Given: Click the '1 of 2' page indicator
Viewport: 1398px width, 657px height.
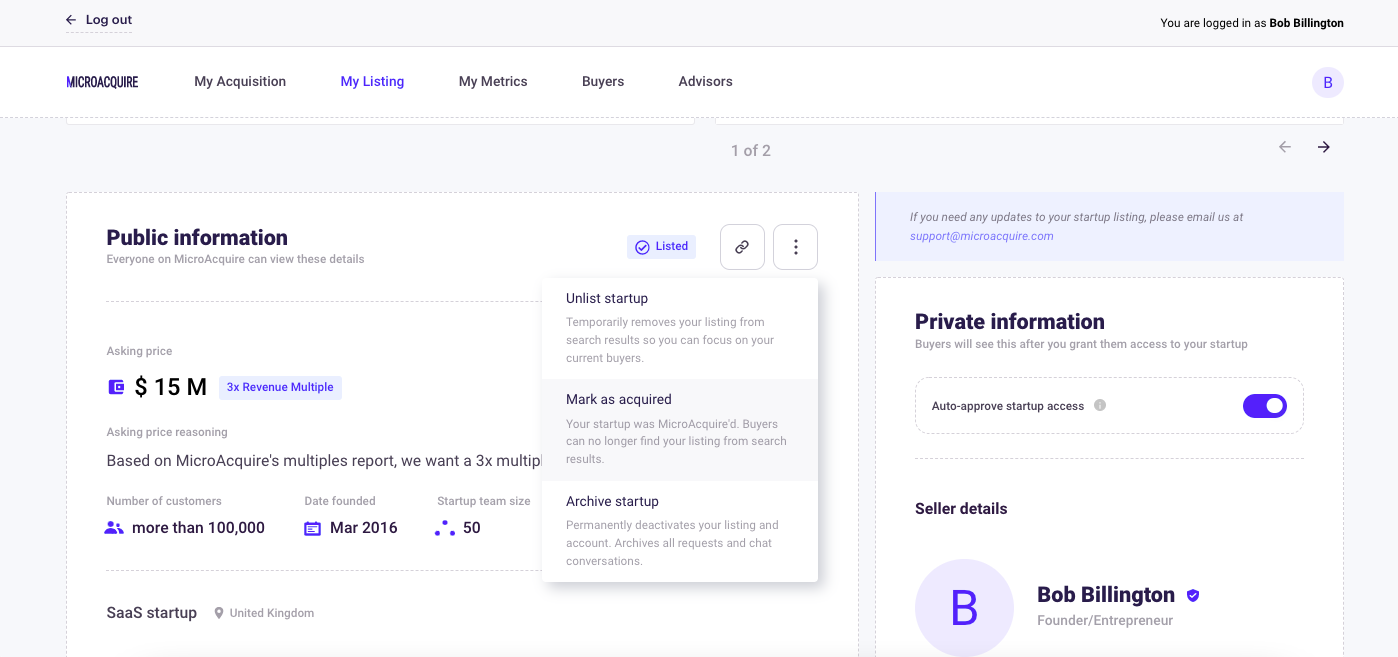Looking at the screenshot, I should point(751,151).
